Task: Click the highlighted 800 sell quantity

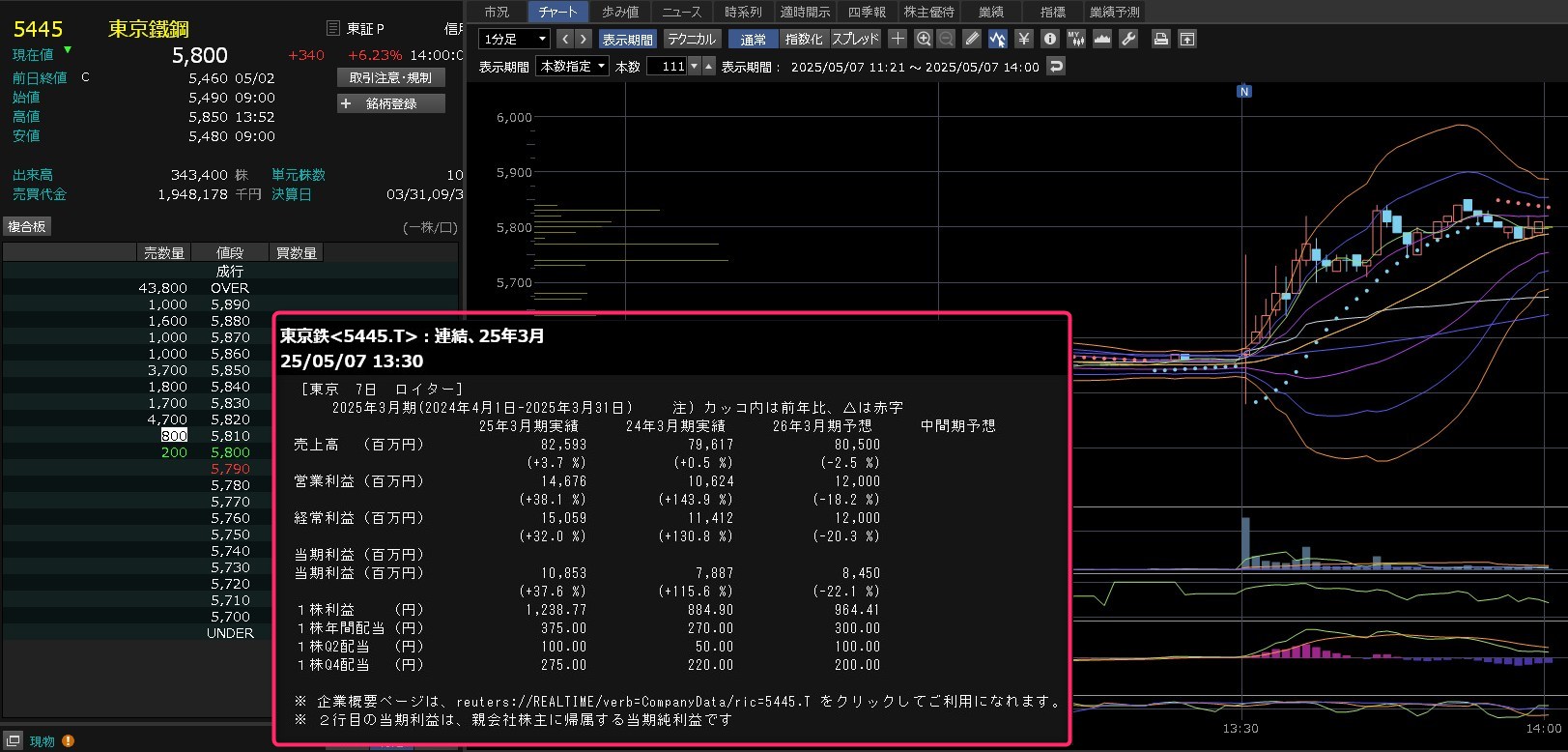Action: (175, 436)
